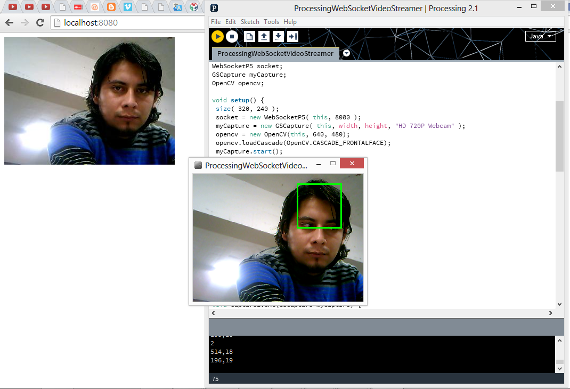The height and width of the screenshot is (389, 570).
Task: Click the console output '196,19'
Action: coord(222,360)
